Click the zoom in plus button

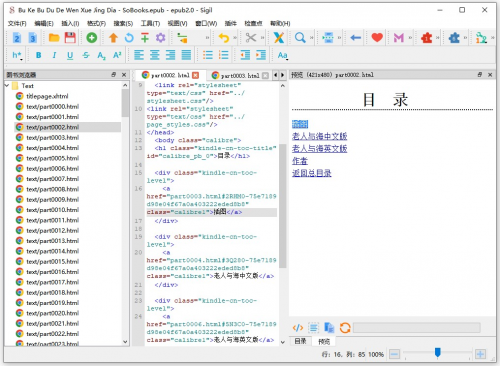pyautogui.click(x=480, y=354)
